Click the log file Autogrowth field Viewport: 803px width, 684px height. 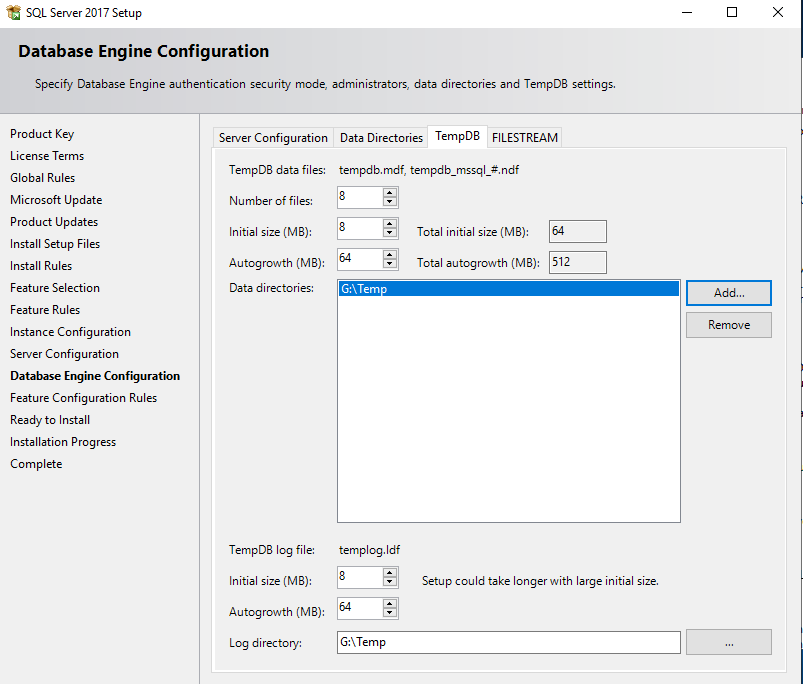[360, 608]
